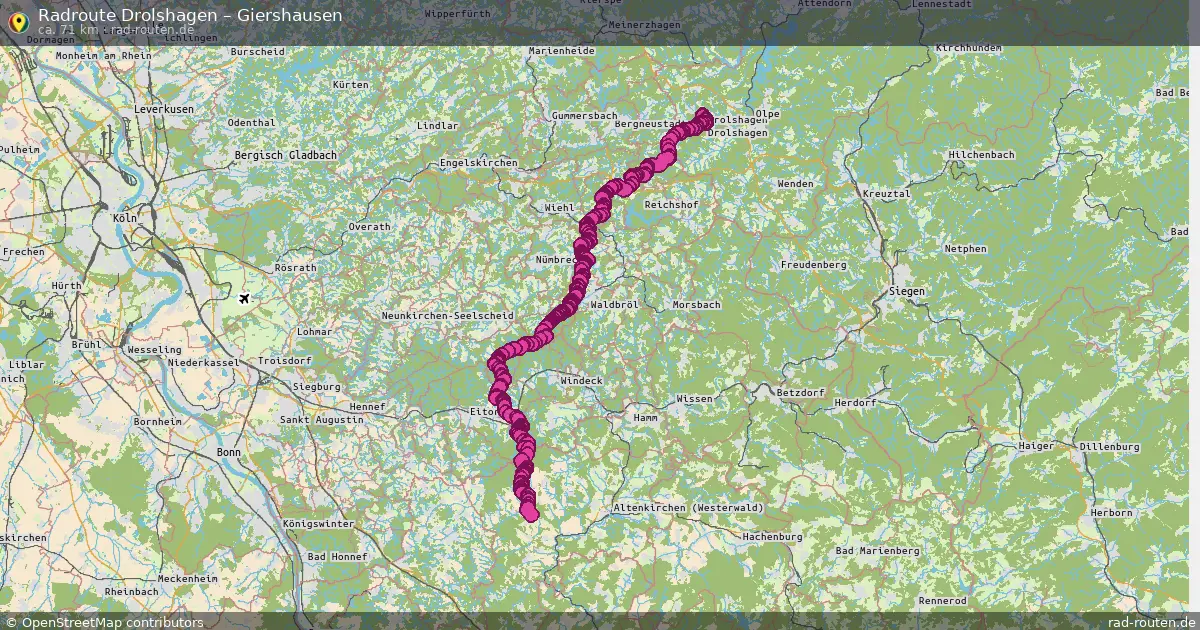This screenshot has width=1200, height=630.
Task: Click the route end marker near Giershausen
Action: coord(530,512)
